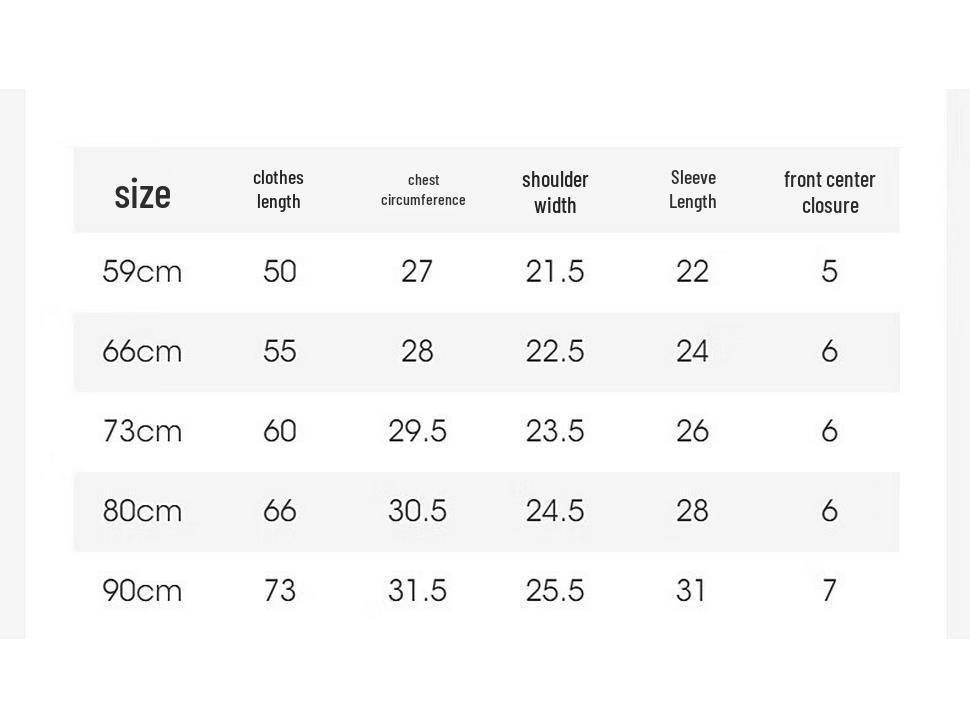Select sleeve length value 26
970x728 pixels.
pyautogui.click(x=692, y=431)
